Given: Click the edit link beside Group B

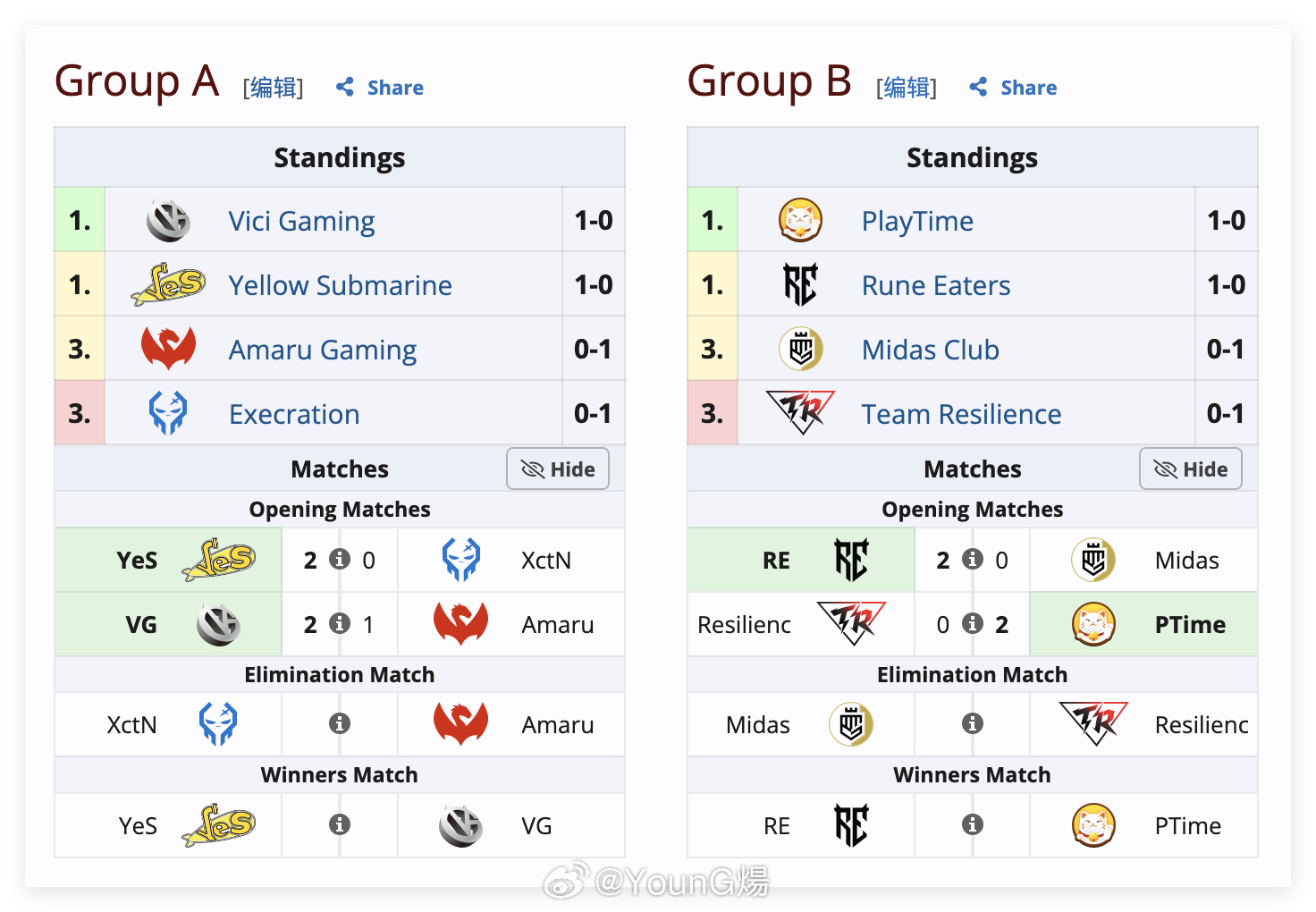Looking at the screenshot, I should (x=907, y=88).
